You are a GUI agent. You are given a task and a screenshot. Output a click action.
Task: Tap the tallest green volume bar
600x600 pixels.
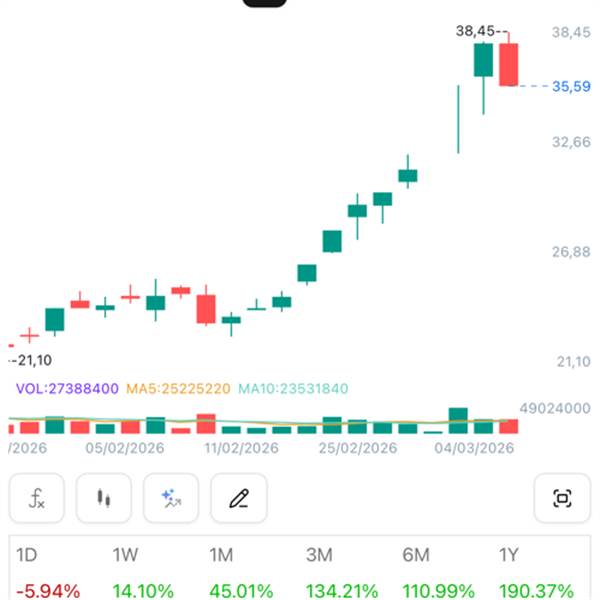[x=459, y=420]
